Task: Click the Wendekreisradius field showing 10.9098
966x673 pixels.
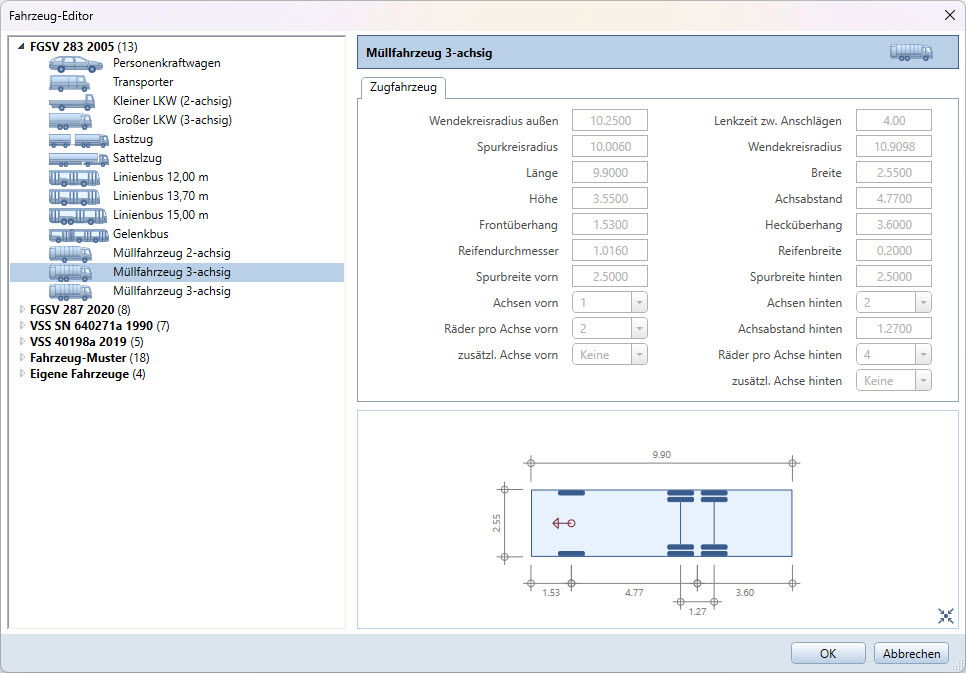Action: coord(894,147)
